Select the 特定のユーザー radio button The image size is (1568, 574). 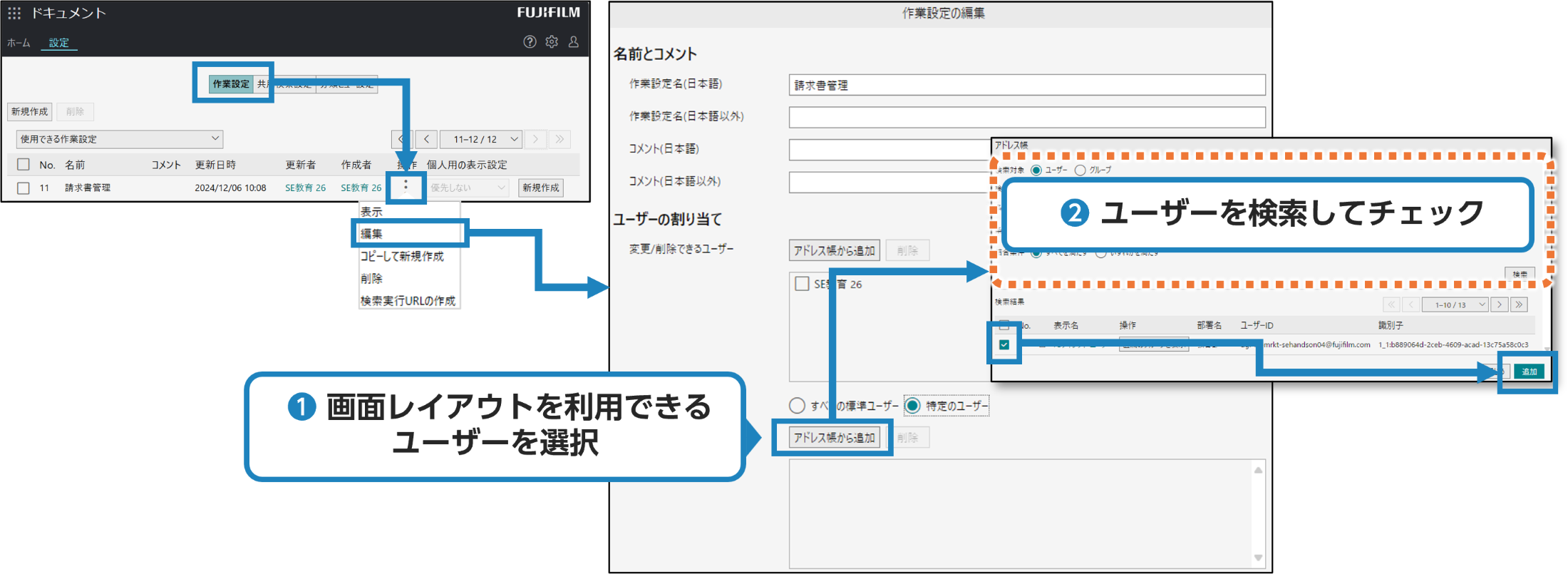pos(913,406)
